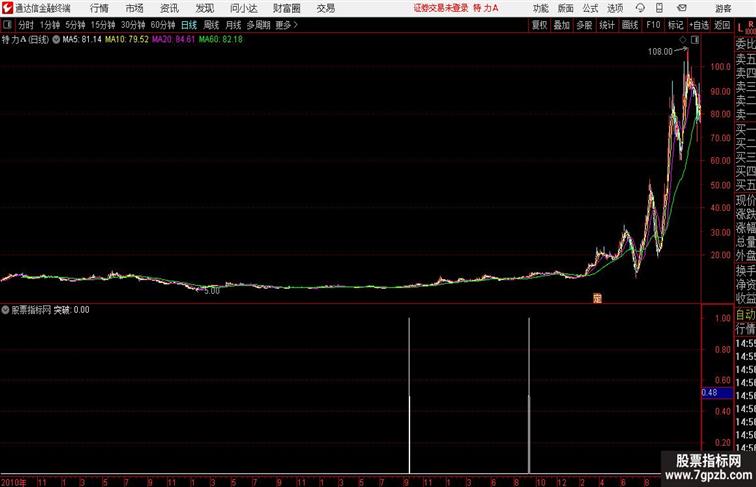The width and height of the screenshot is (756, 487).
Task: Click the MA60: 82.18 indicator value
Action: 221,40
